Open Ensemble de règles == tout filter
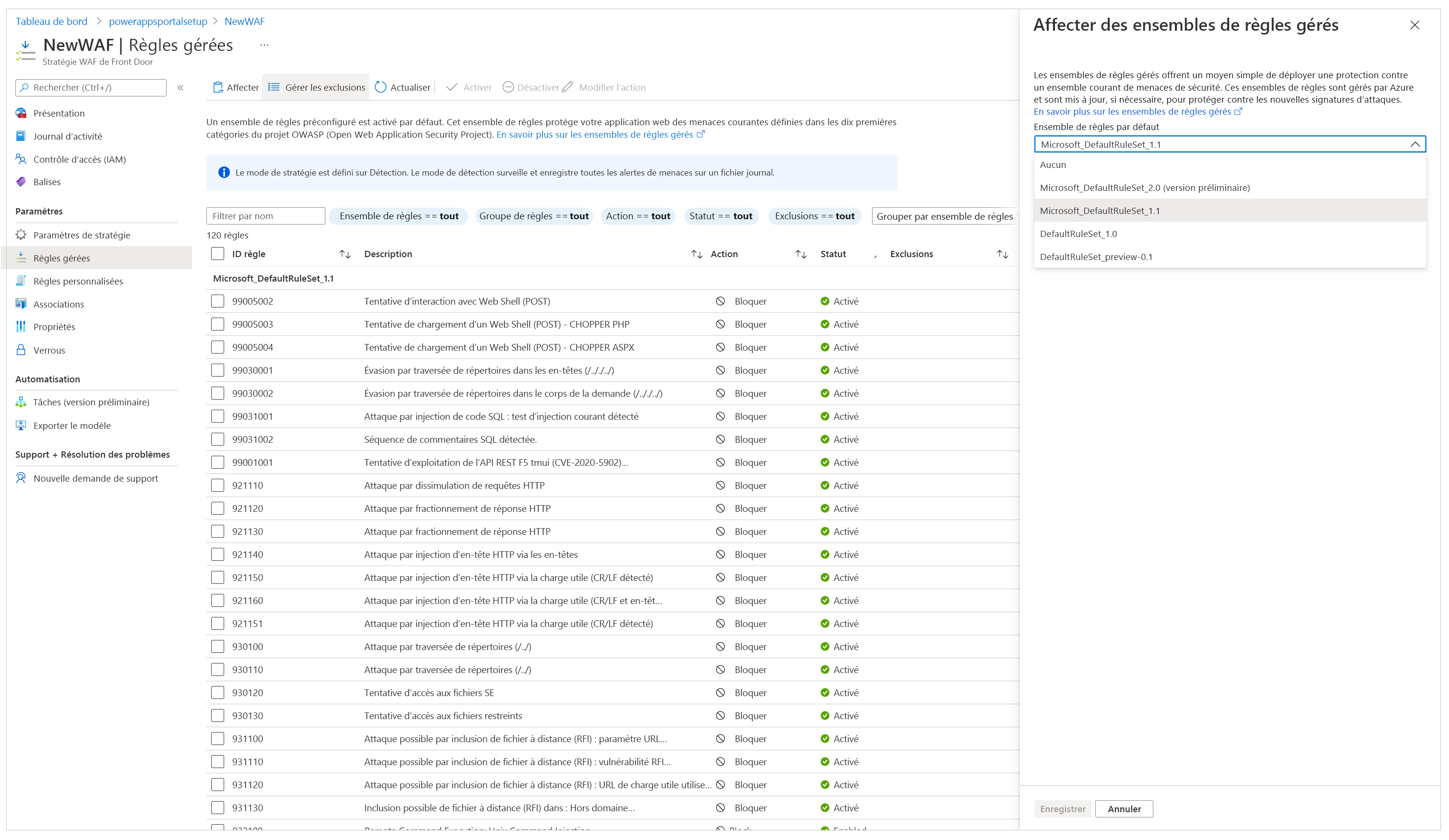1449x840 pixels. pyautogui.click(x=399, y=216)
